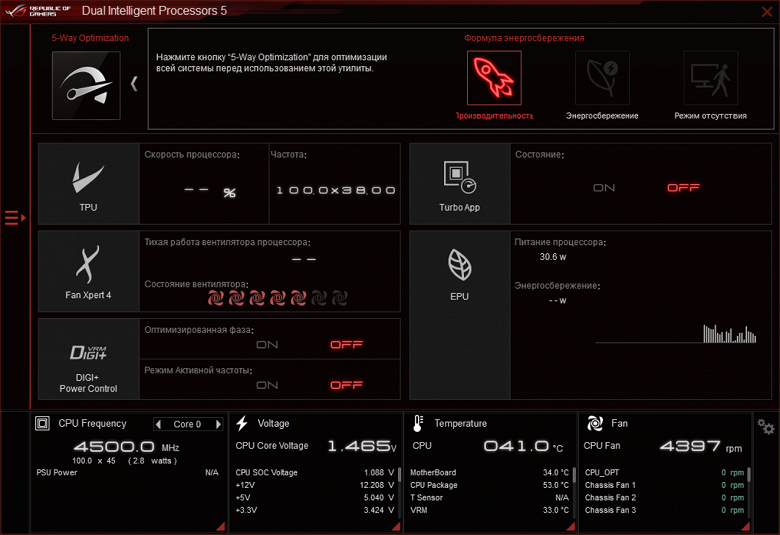
Task: Select next core with right arrow
Action: pyautogui.click(x=217, y=424)
